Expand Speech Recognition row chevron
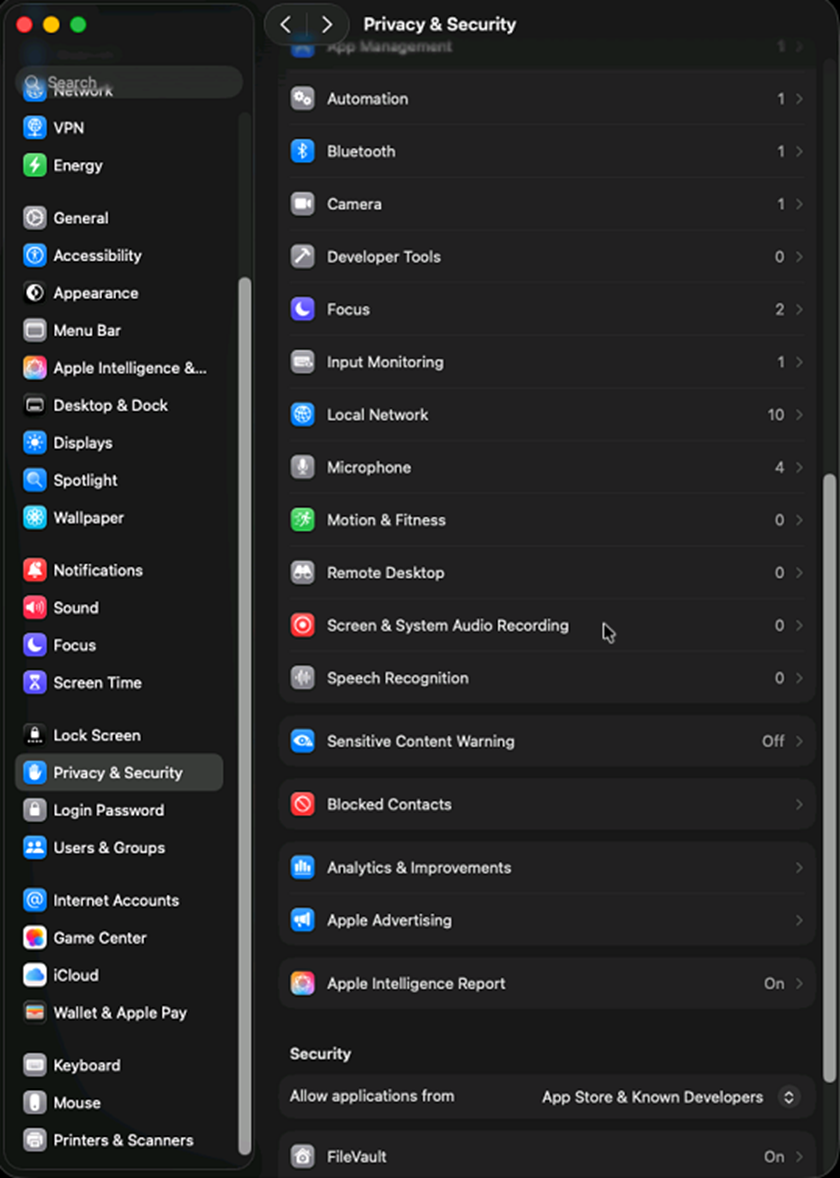840x1178 pixels. click(799, 678)
